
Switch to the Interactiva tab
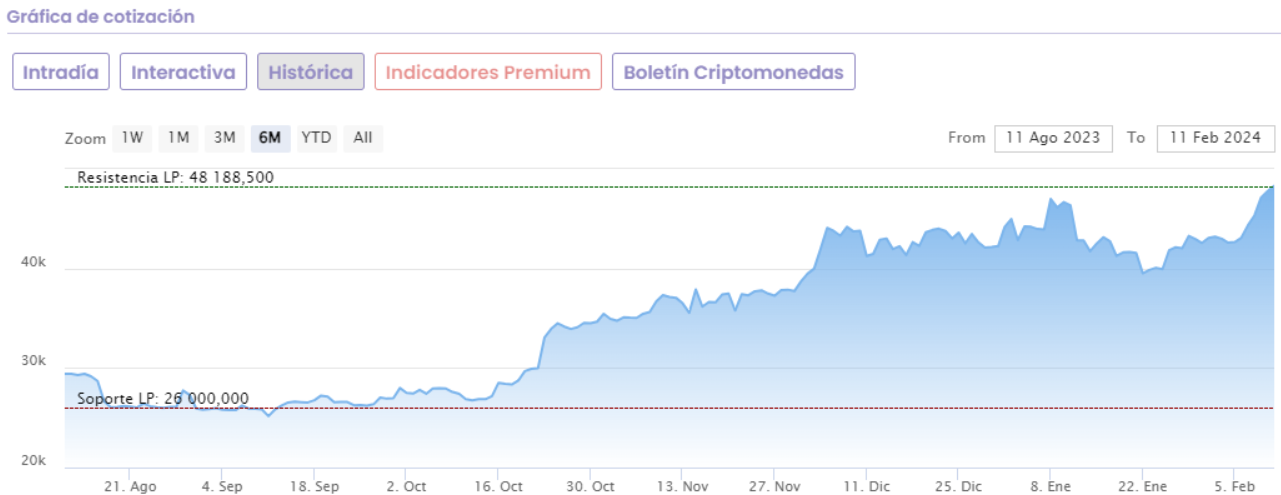[x=183, y=72]
